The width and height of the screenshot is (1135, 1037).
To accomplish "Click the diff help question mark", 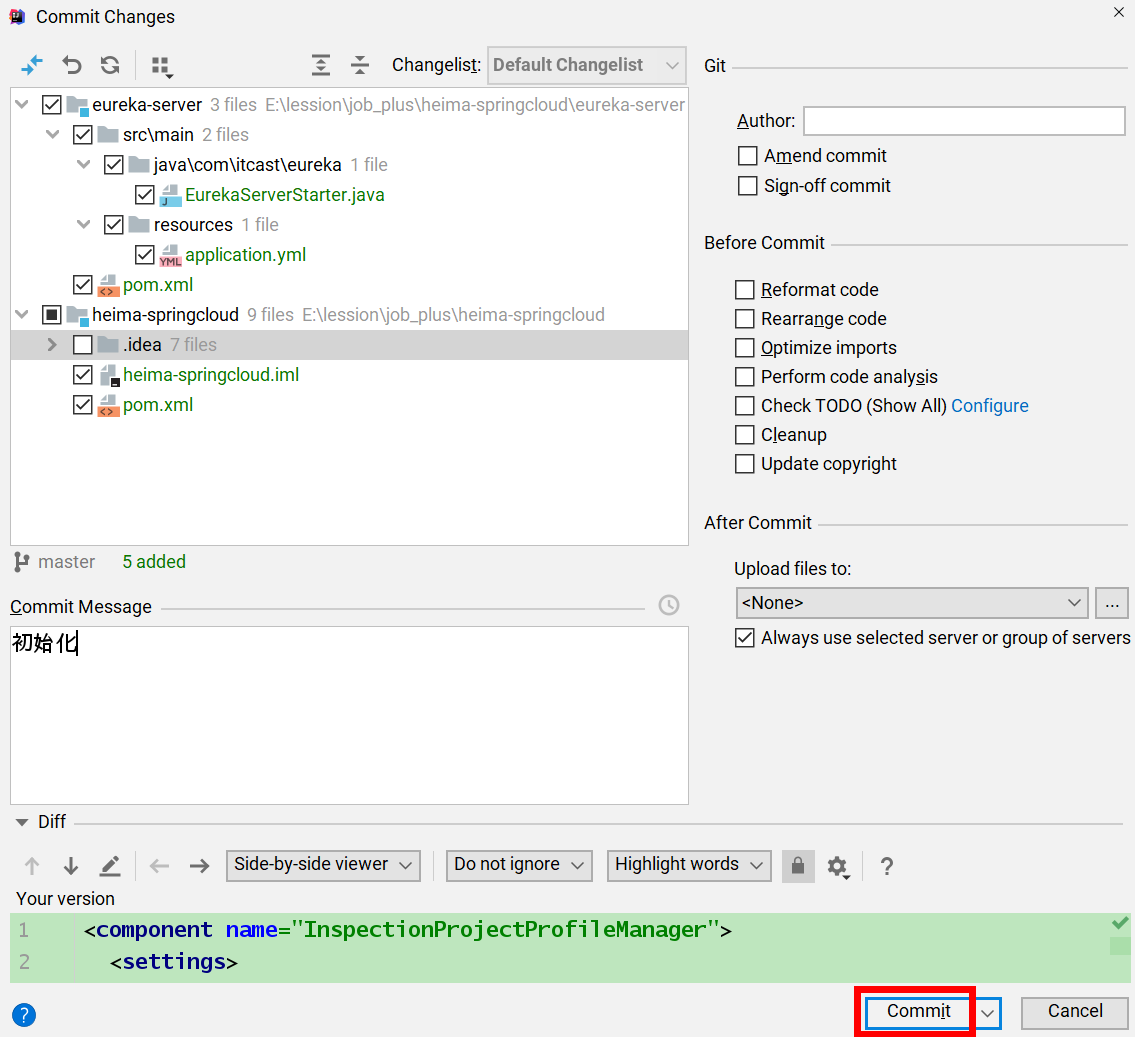I will (887, 865).
